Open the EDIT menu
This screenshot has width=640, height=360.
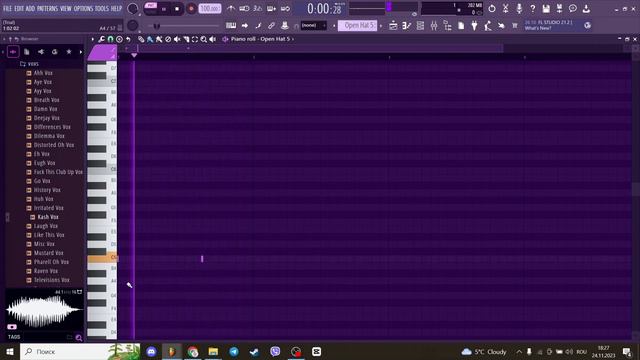click(x=19, y=9)
